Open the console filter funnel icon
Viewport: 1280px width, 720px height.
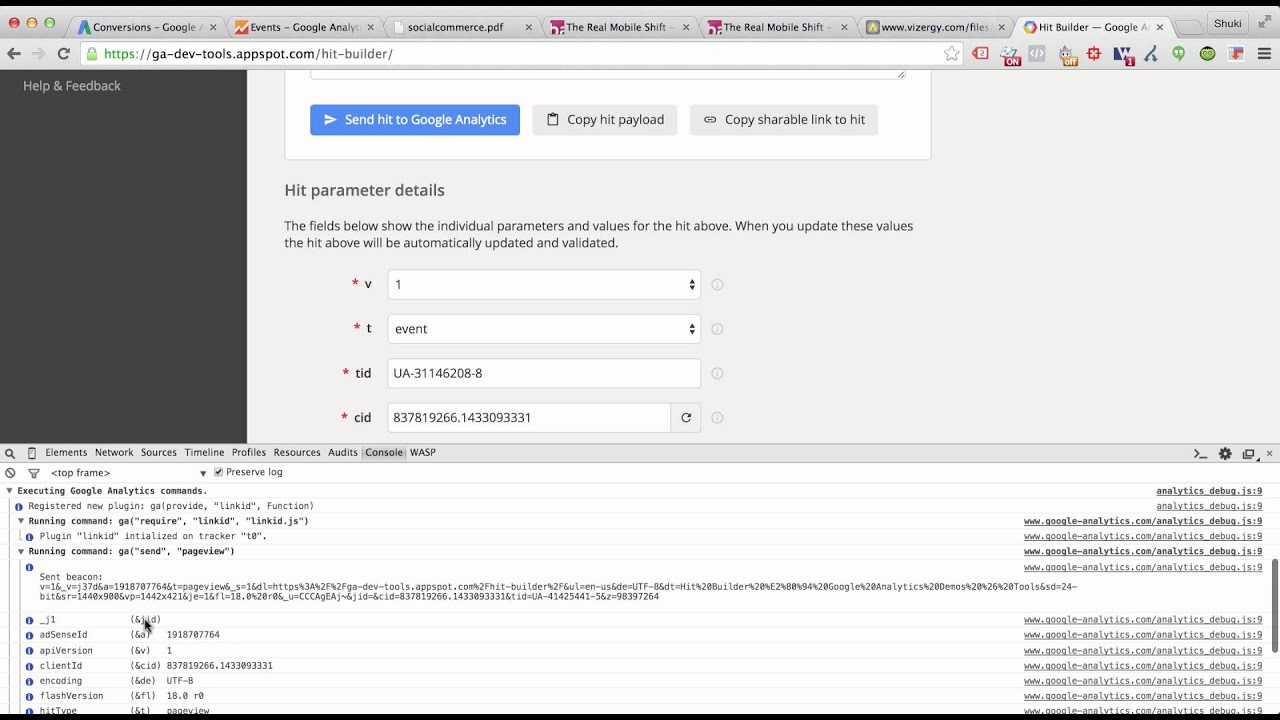(33, 473)
